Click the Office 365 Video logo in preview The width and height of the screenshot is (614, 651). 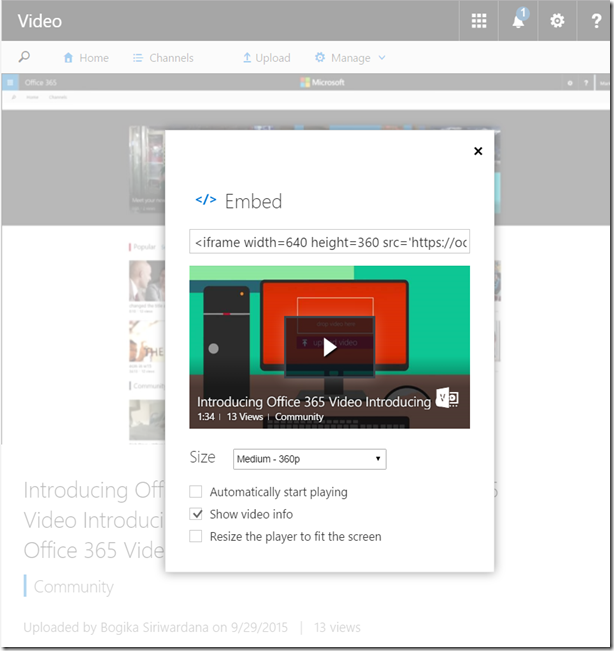[x=447, y=398]
